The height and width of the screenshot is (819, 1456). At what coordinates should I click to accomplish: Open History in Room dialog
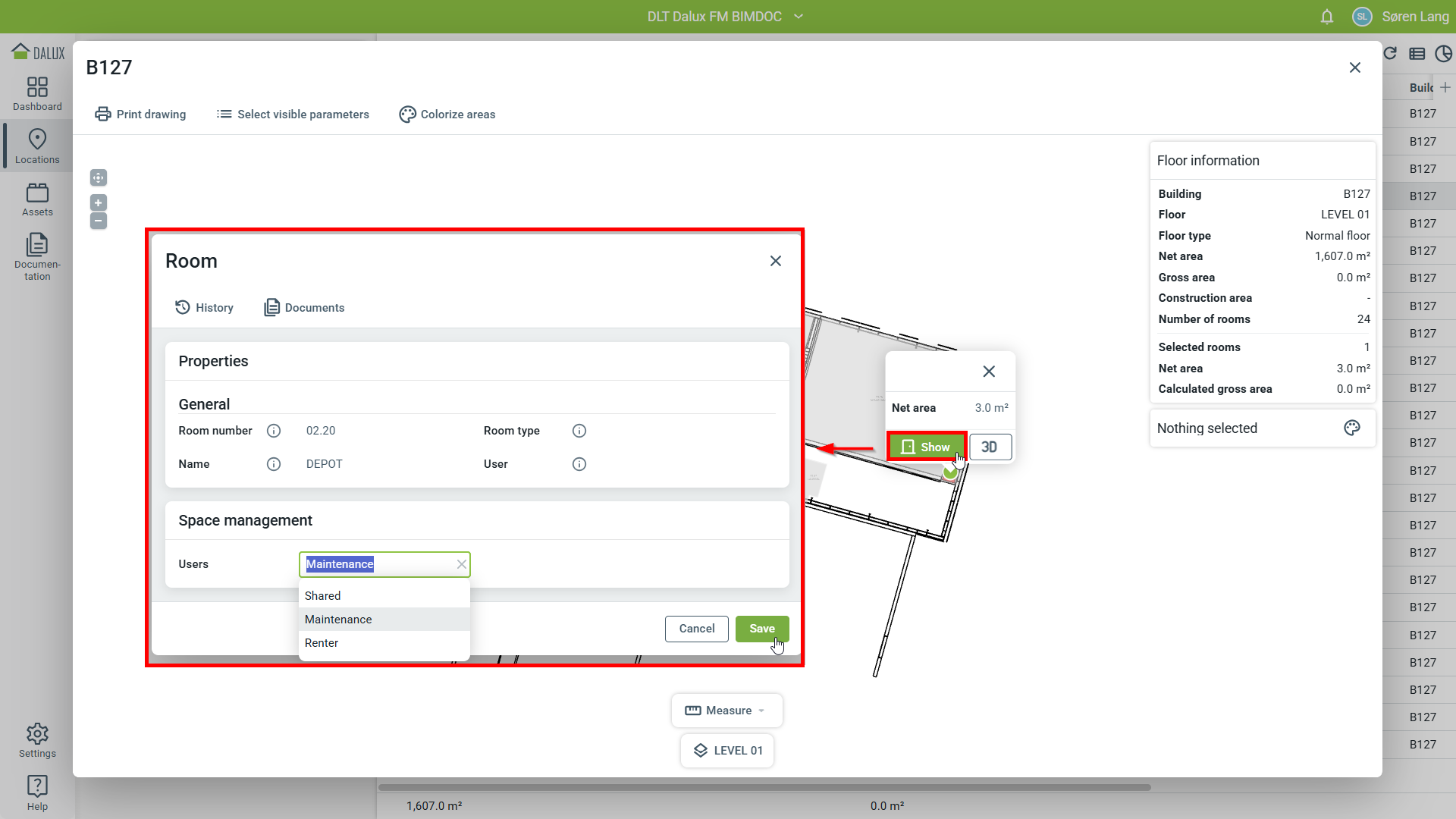pos(204,308)
